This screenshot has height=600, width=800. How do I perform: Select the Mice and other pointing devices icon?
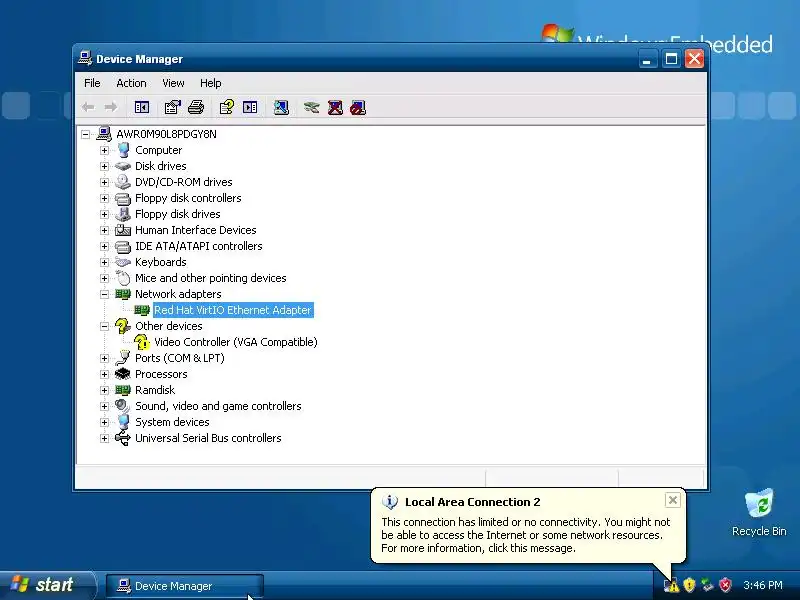click(x=123, y=278)
